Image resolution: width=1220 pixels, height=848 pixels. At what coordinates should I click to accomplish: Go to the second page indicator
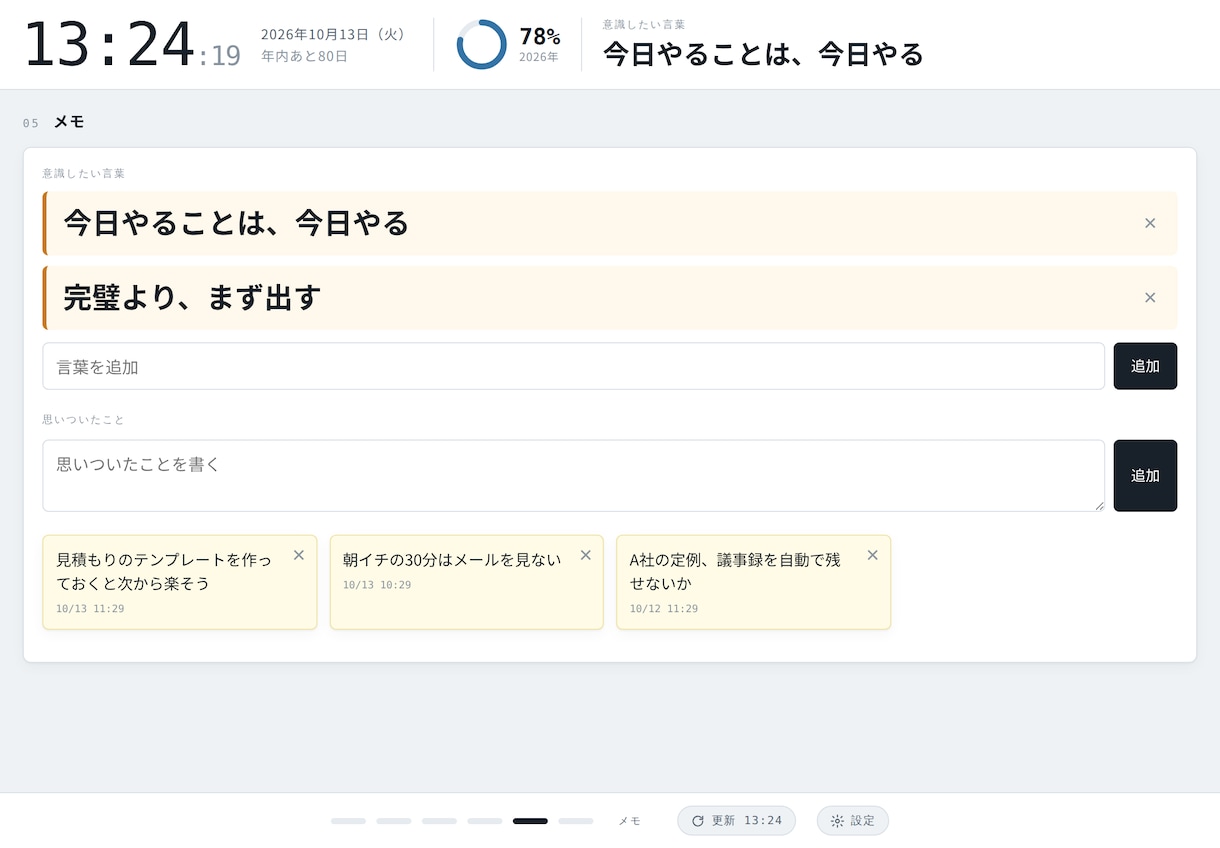click(x=394, y=821)
